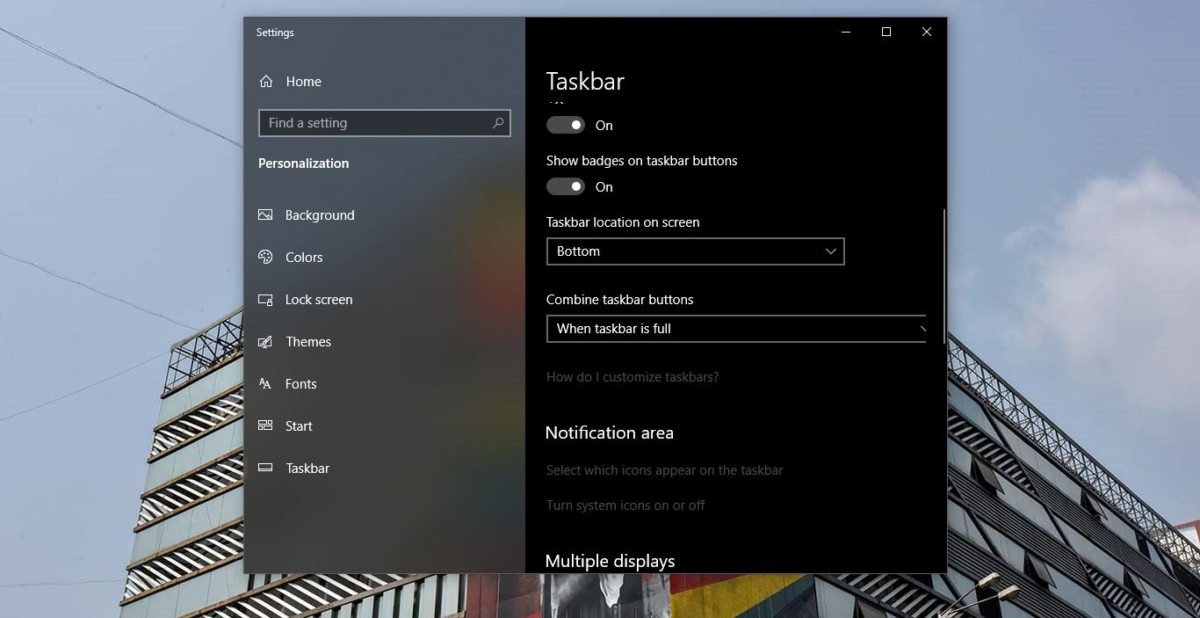Select the Background personalization icon
This screenshot has width=1200, height=618.
point(266,214)
